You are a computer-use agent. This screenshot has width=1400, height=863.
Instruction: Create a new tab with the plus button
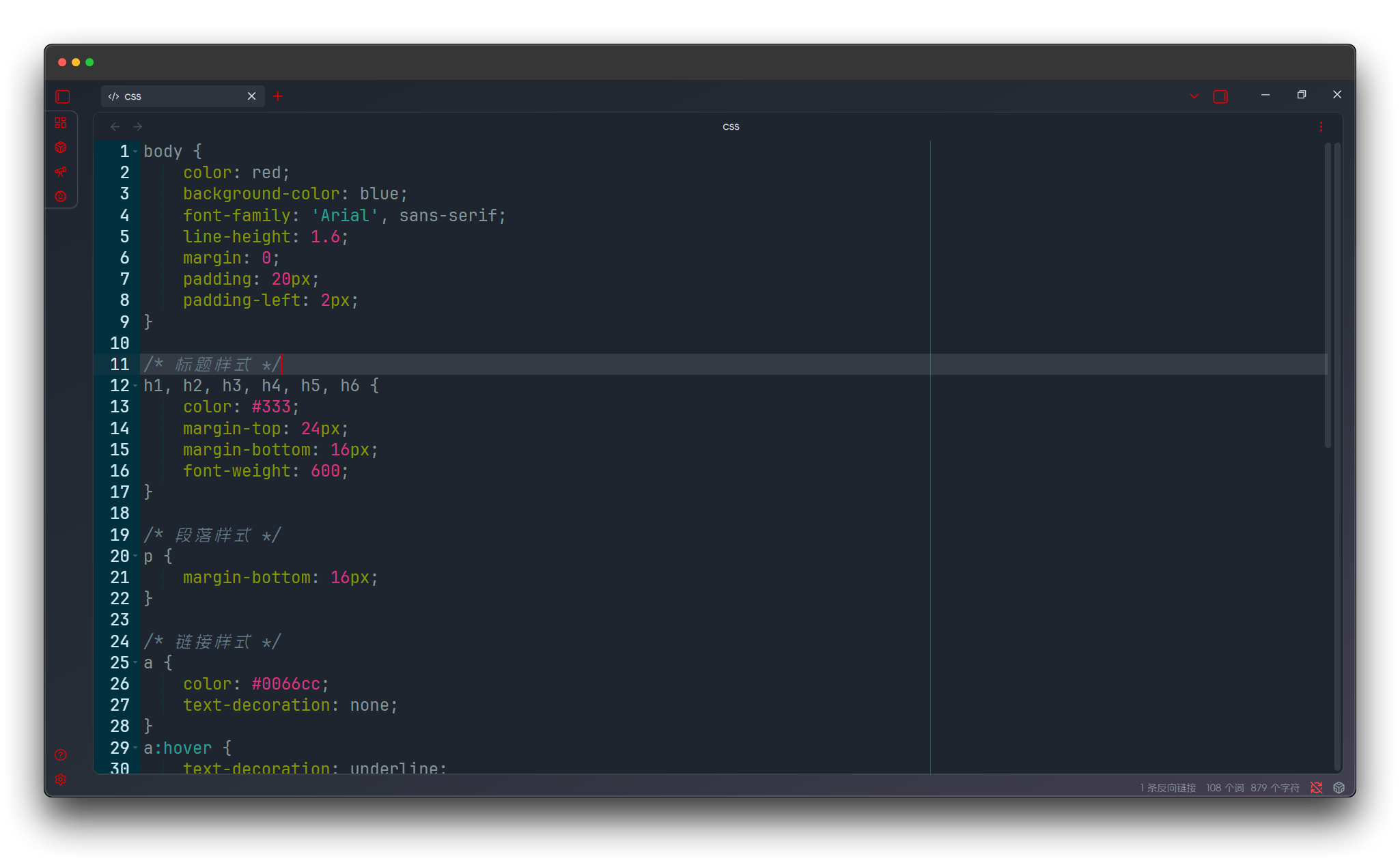tap(277, 96)
